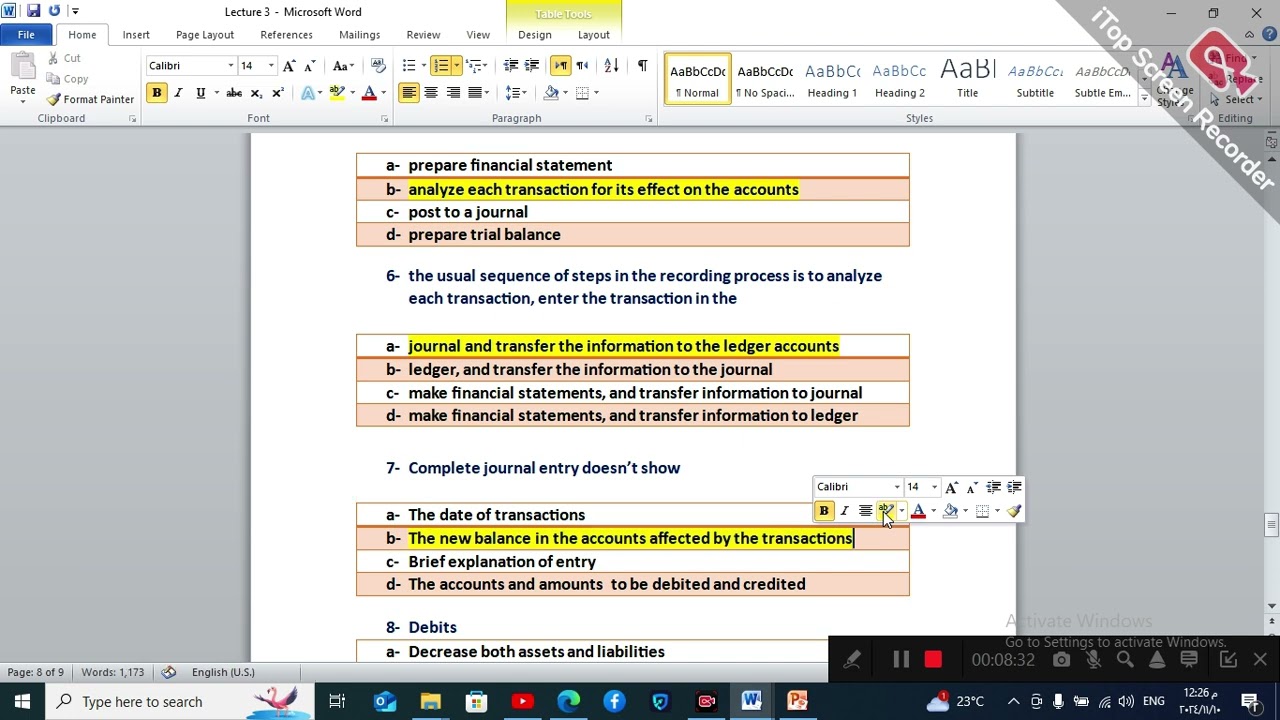
Task: Click the proofing errors icon in status bar
Action: (169, 672)
